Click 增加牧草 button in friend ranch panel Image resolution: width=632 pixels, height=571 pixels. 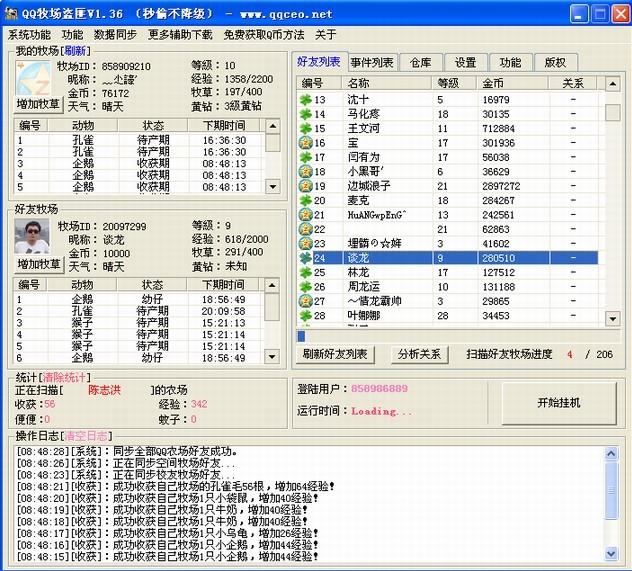(x=39, y=264)
